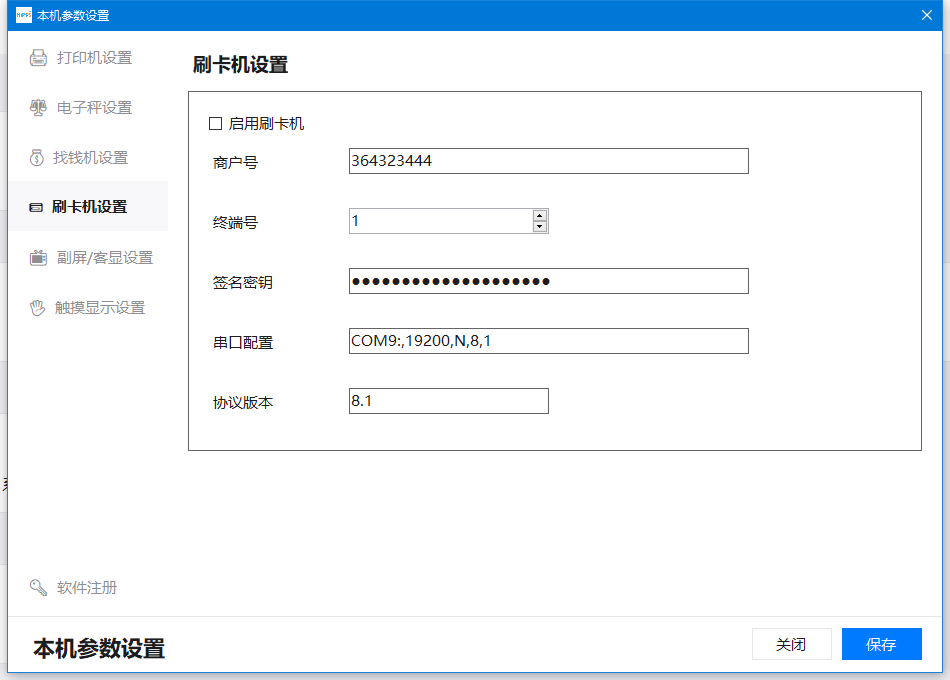
Task: Switch to 电子秤设置 section
Action: (88, 108)
